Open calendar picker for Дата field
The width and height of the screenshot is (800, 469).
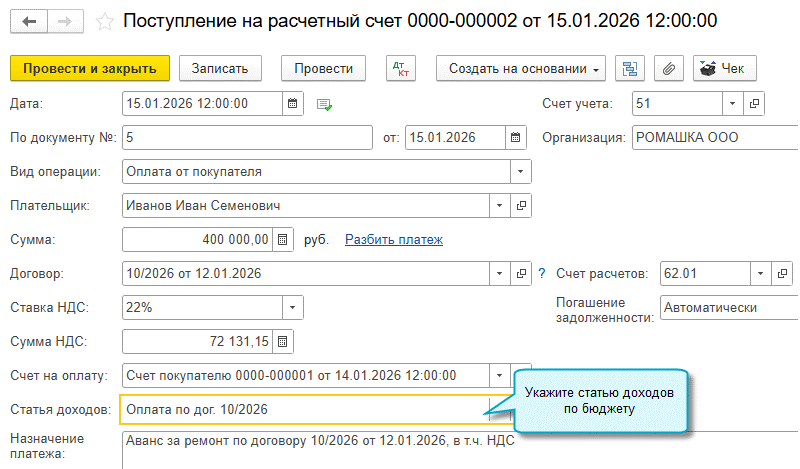[x=293, y=104]
